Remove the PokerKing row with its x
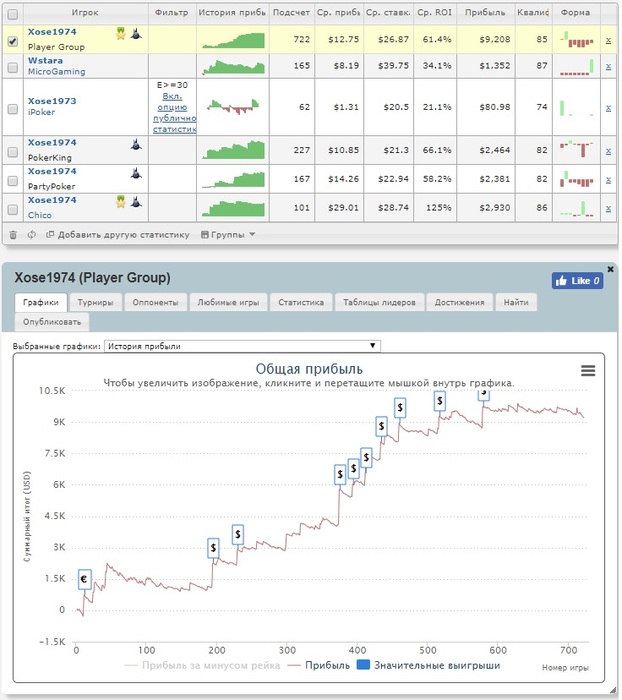 [608, 151]
